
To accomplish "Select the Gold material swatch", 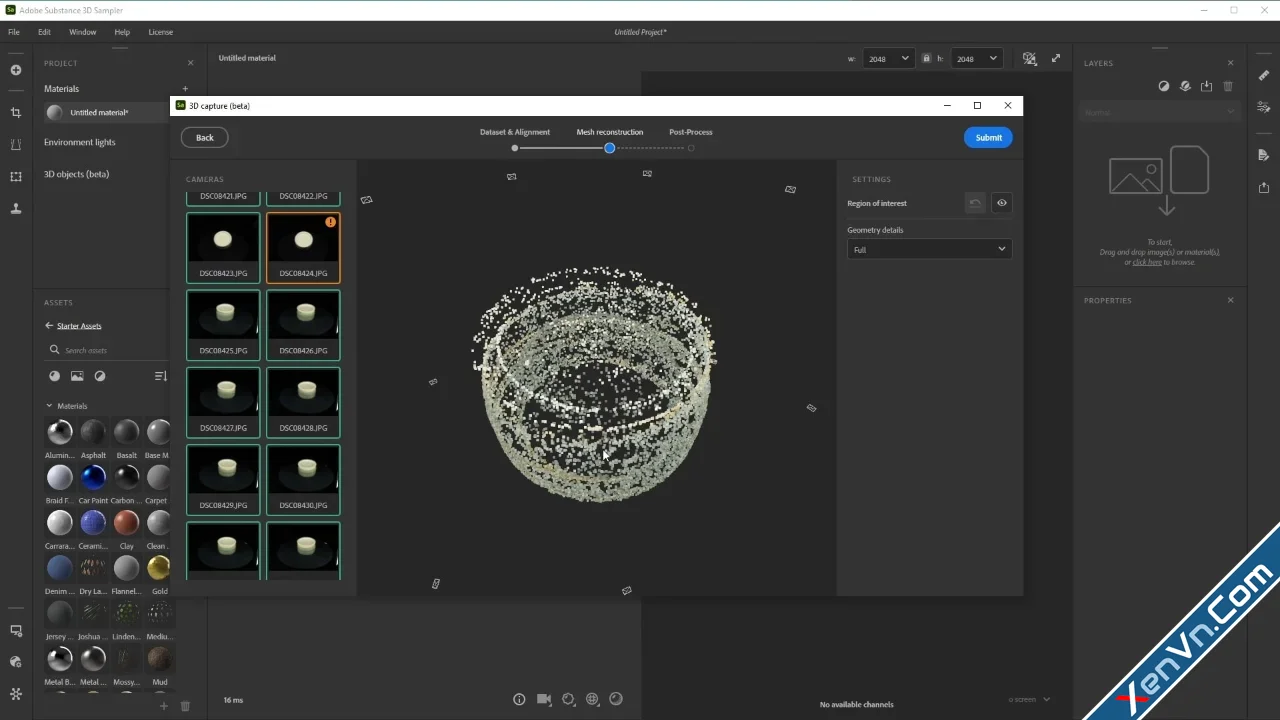I will point(159,568).
